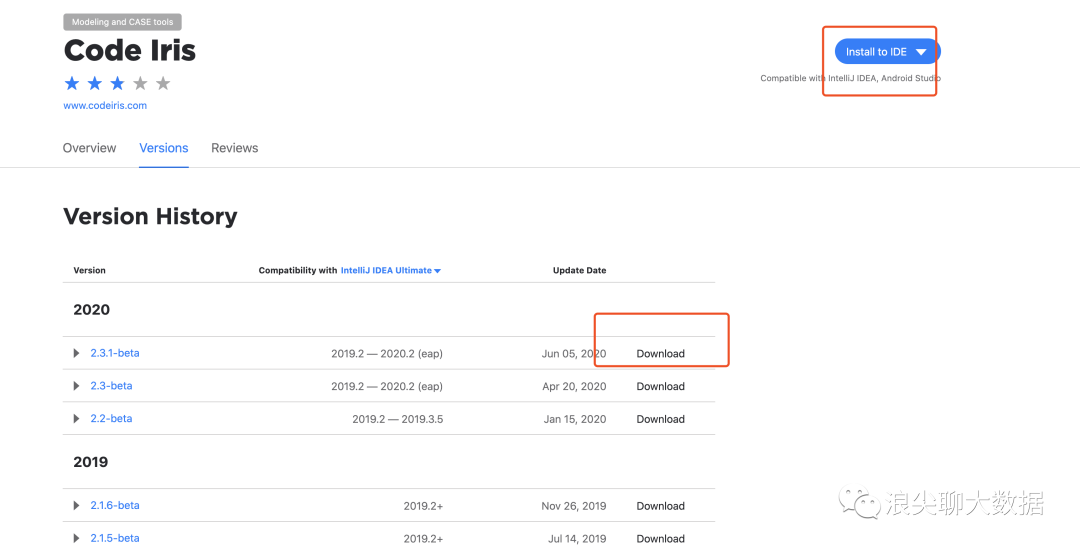This screenshot has height=551, width=1080.
Task: Open the Reviews tab
Action: 235,148
